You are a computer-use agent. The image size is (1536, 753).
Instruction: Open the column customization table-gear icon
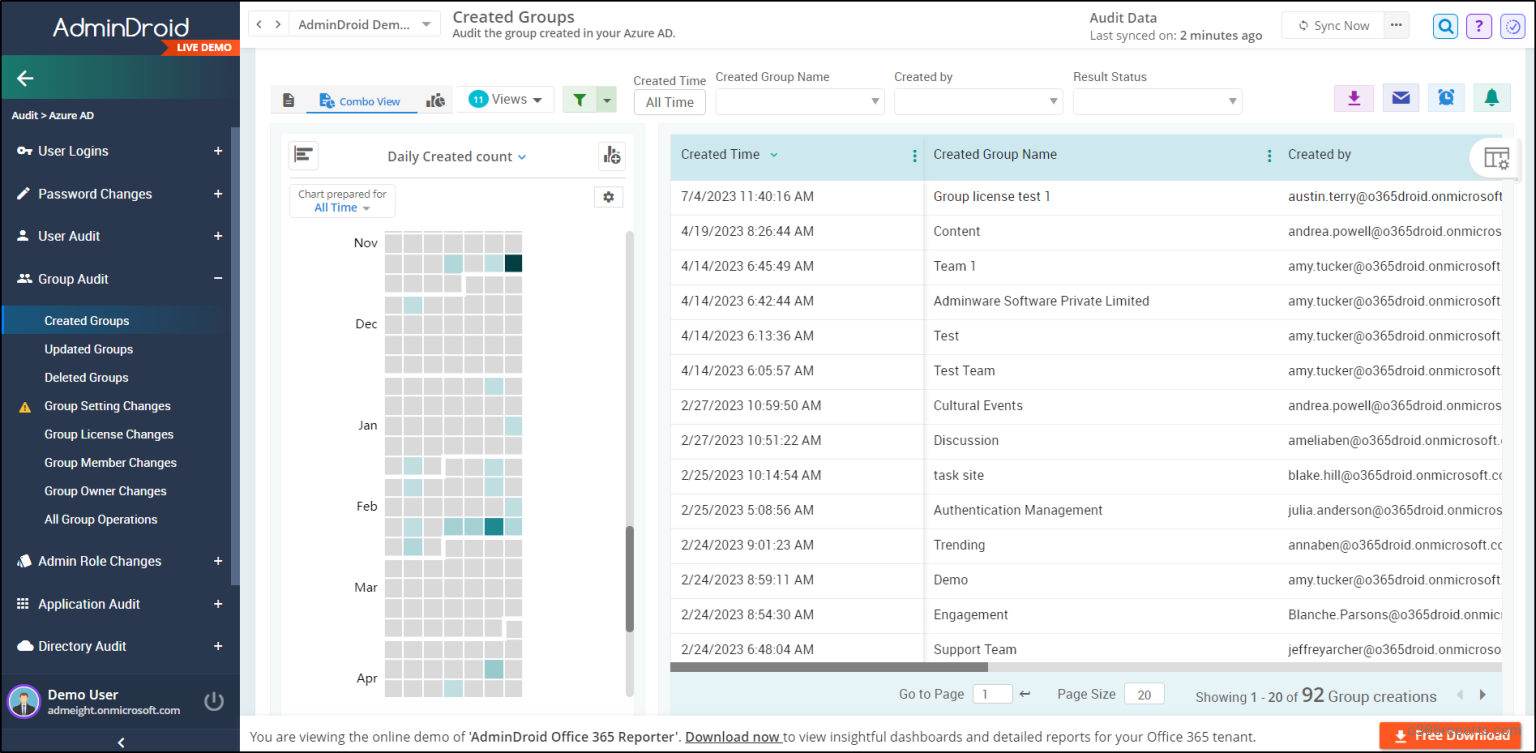[x=1496, y=158]
